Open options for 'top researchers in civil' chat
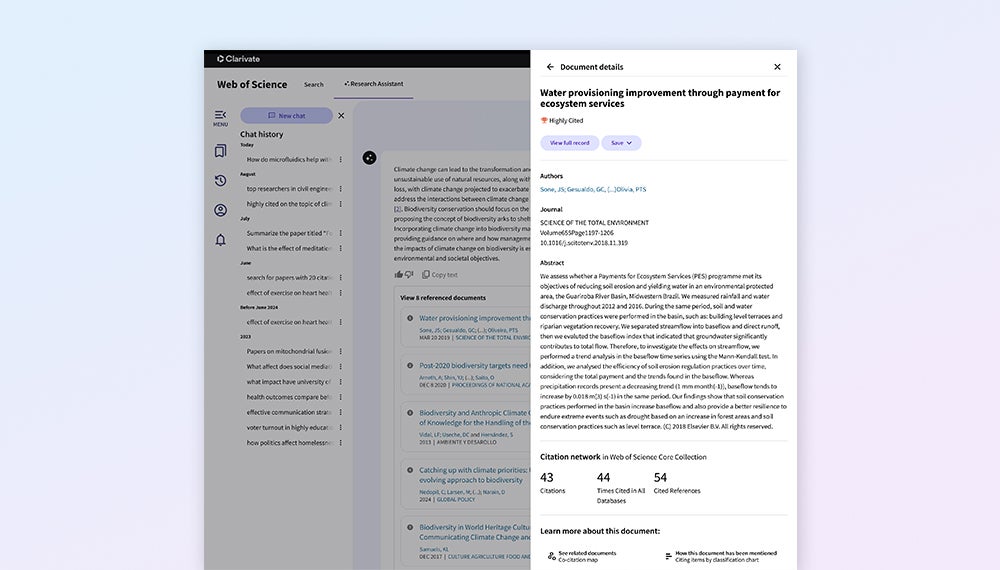The image size is (1000, 570). (340, 188)
